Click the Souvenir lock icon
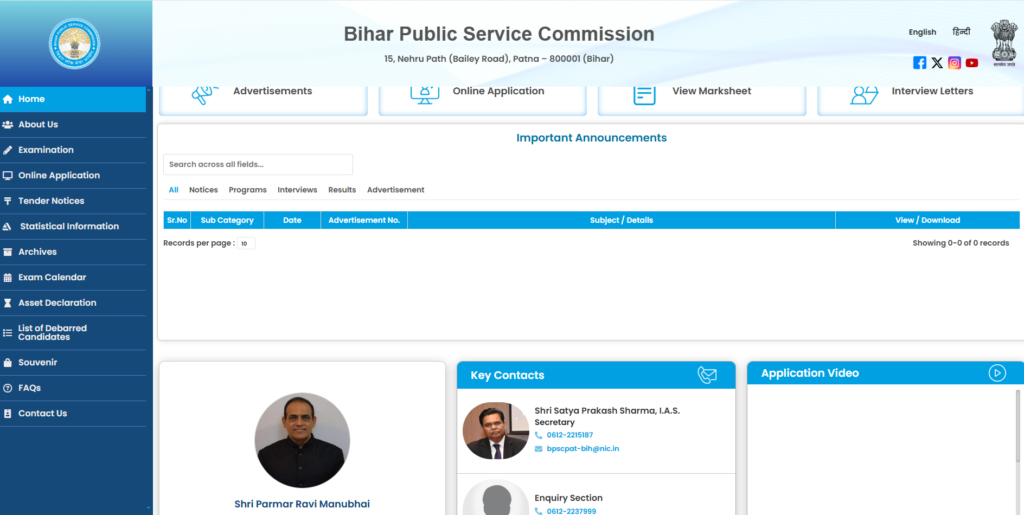The image size is (1024, 515). (x=8, y=362)
